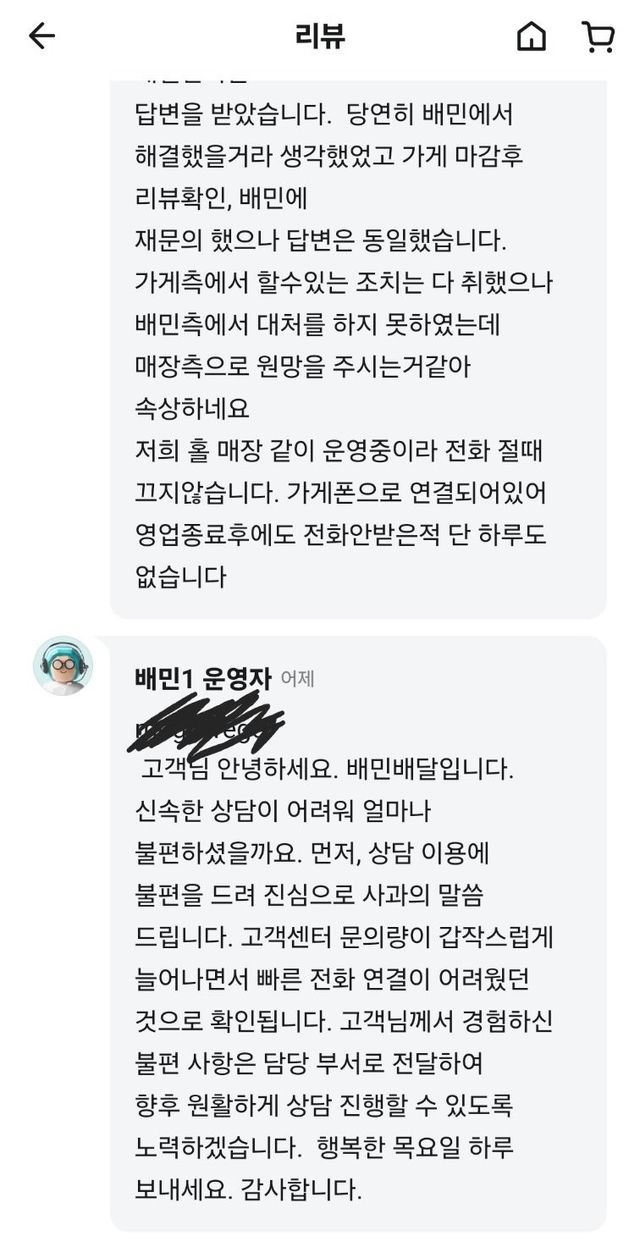Tap the 배민1 운영자 name label

coord(203,678)
